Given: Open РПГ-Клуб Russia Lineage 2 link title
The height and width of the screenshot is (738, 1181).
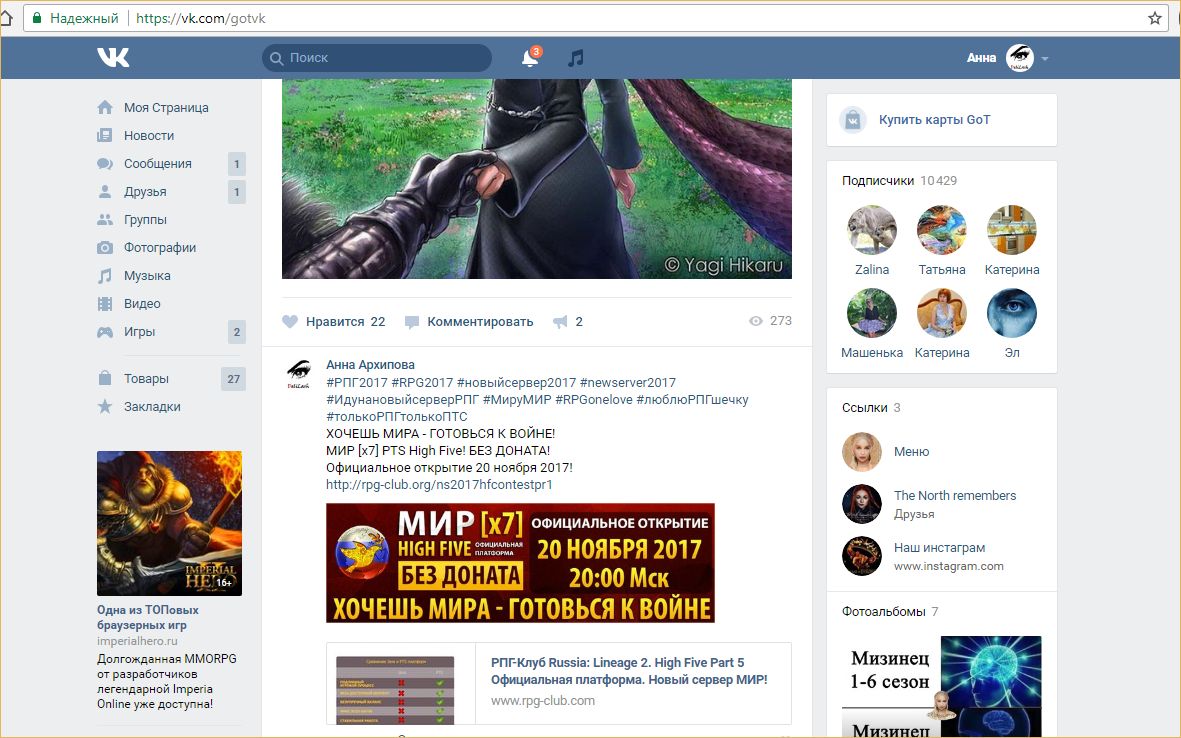Looking at the screenshot, I should point(629,671).
